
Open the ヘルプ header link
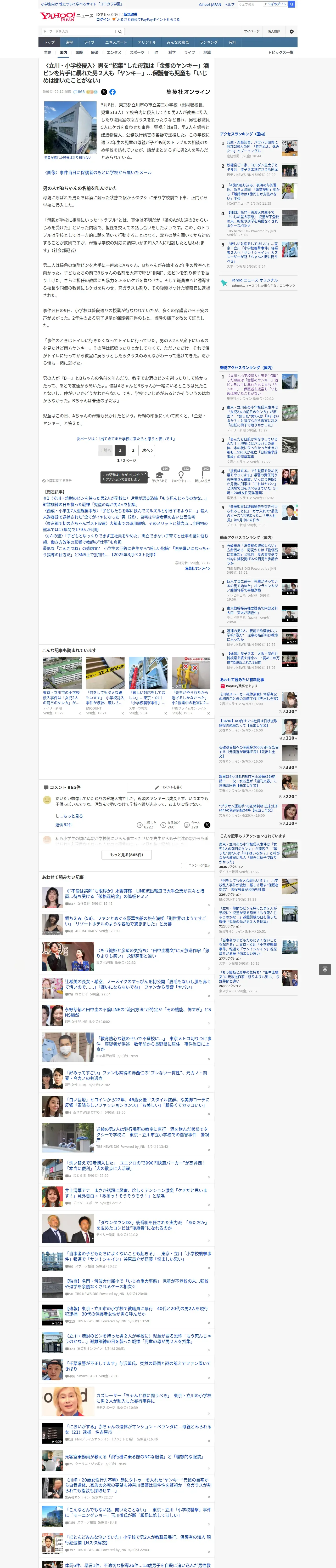pyautogui.click(x=229, y=4)
